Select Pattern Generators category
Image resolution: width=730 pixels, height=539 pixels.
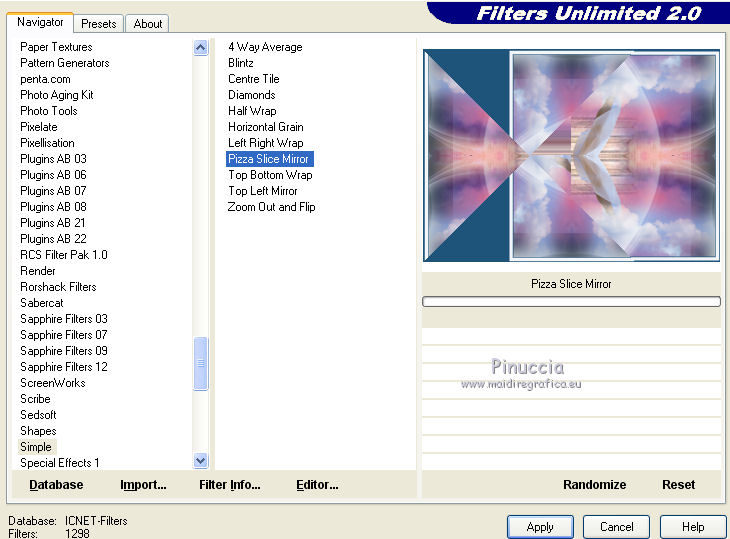[x=65, y=63]
